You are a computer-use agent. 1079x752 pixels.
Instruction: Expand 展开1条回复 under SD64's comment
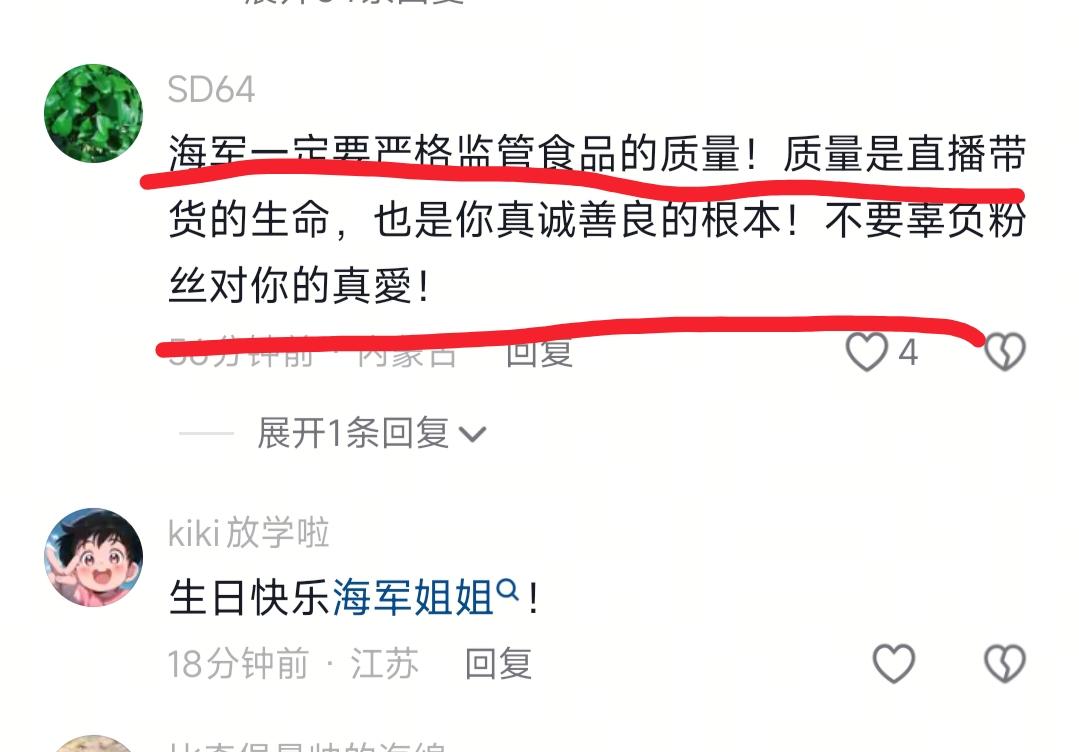pyautogui.click(x=372, y=433)
